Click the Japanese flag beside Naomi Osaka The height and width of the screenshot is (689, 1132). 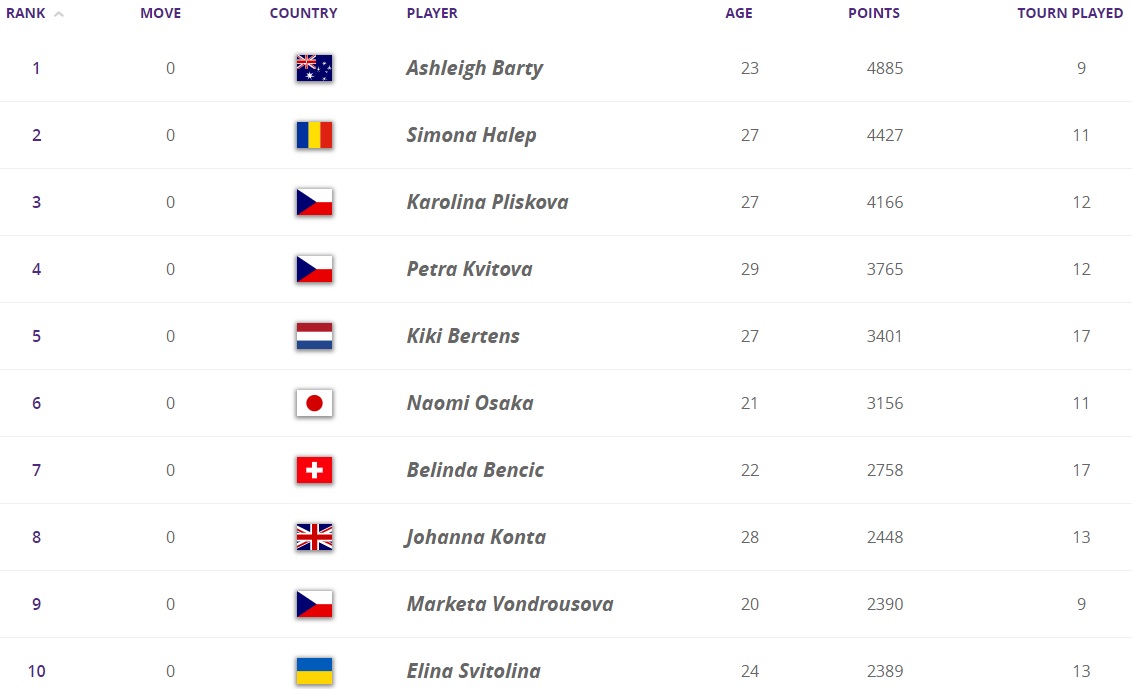coord(314,403)
